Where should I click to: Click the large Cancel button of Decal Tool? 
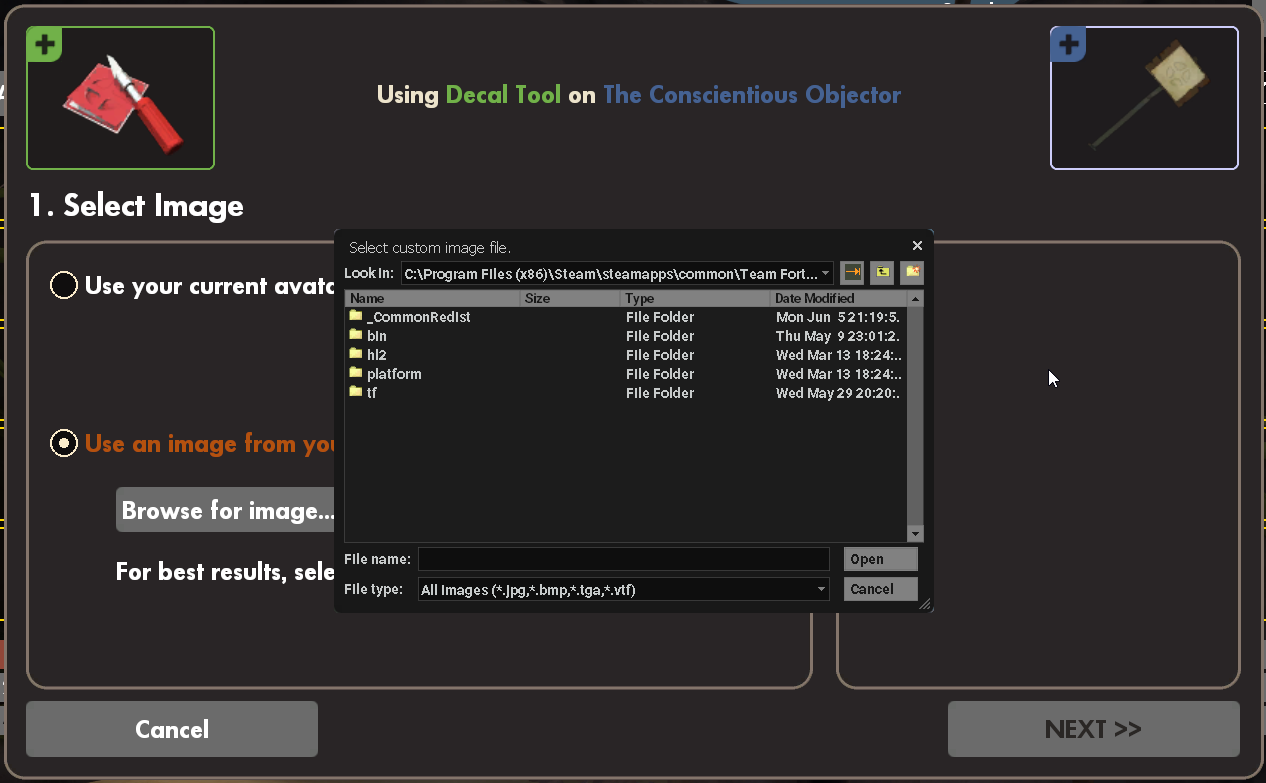coord(172,729)
